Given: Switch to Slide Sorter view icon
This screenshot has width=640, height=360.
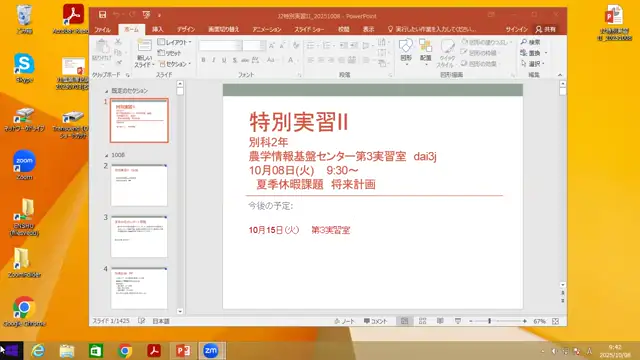Looking at the screenshot, I should click(422, 321).
